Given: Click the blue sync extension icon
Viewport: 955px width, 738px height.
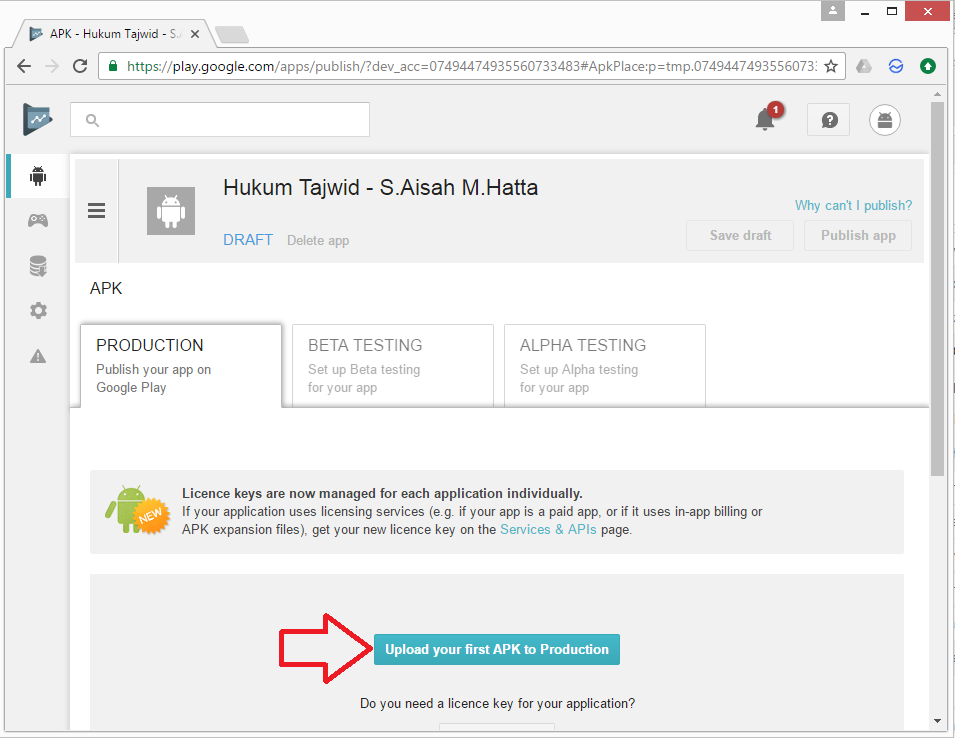Looking at the screenshot, I should point(895,66).
